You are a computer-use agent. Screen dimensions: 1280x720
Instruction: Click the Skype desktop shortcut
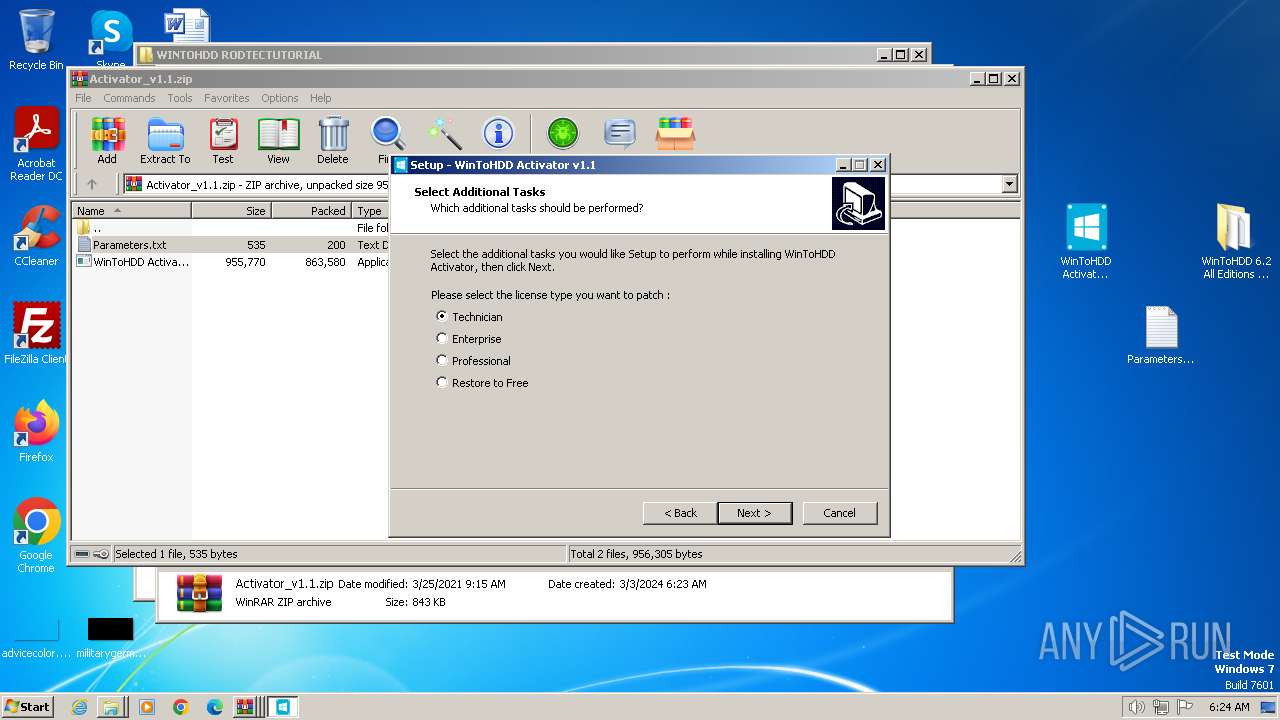(111, 40)
